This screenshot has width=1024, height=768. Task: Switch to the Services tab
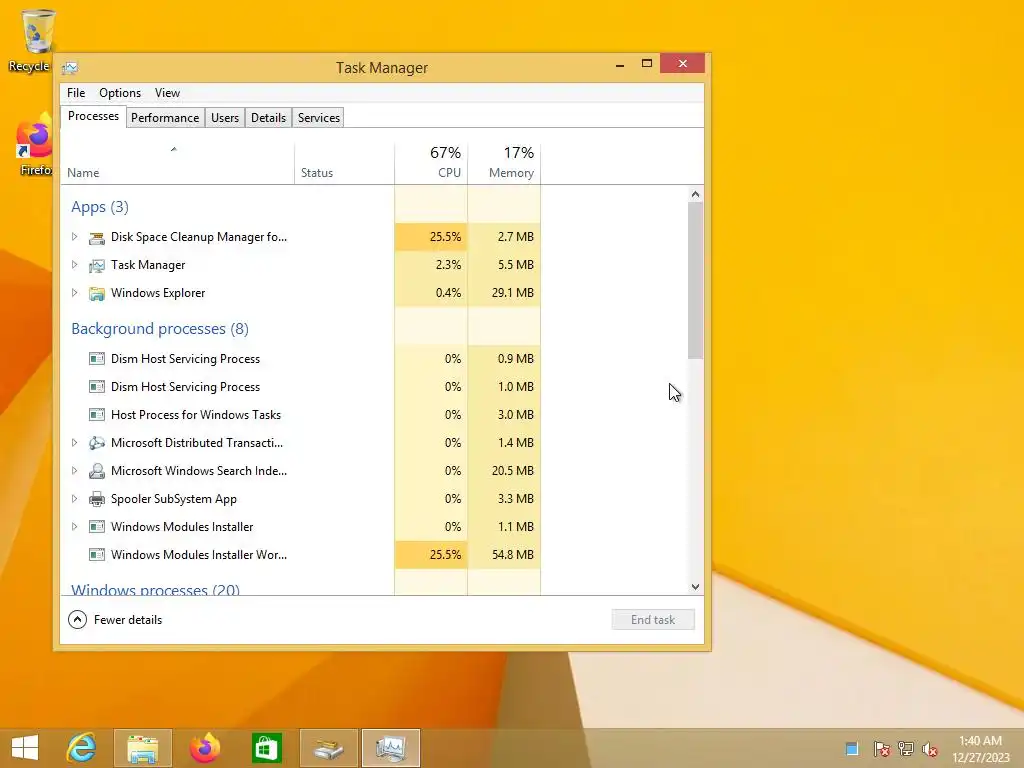(319, 118)
